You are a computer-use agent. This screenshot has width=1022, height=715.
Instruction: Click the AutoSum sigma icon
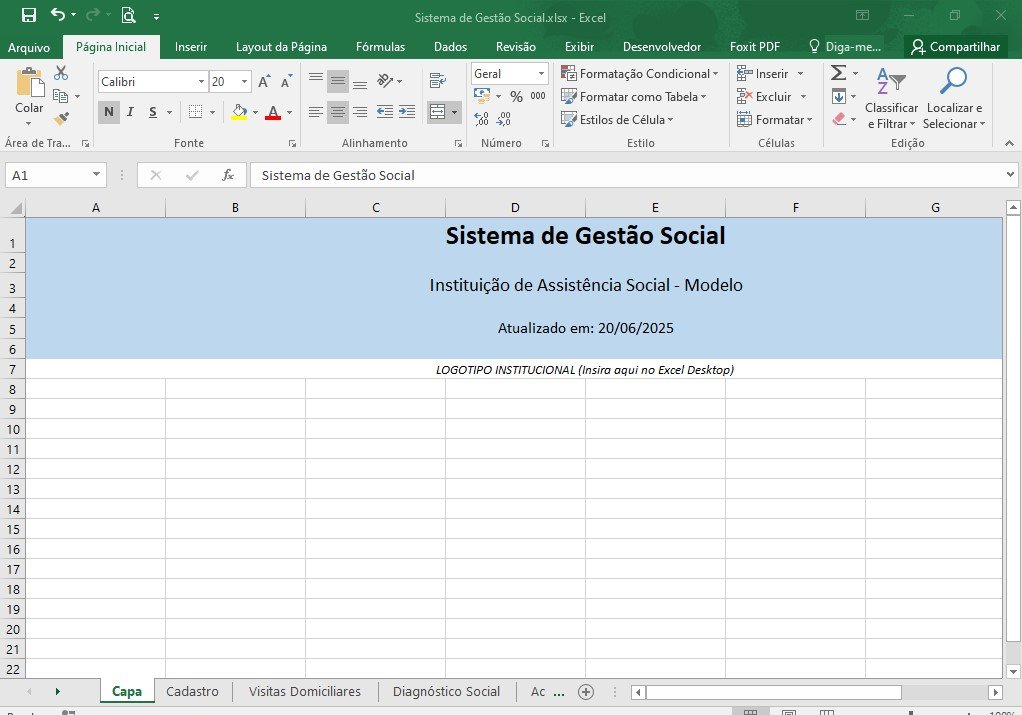(x=839, y=72)
